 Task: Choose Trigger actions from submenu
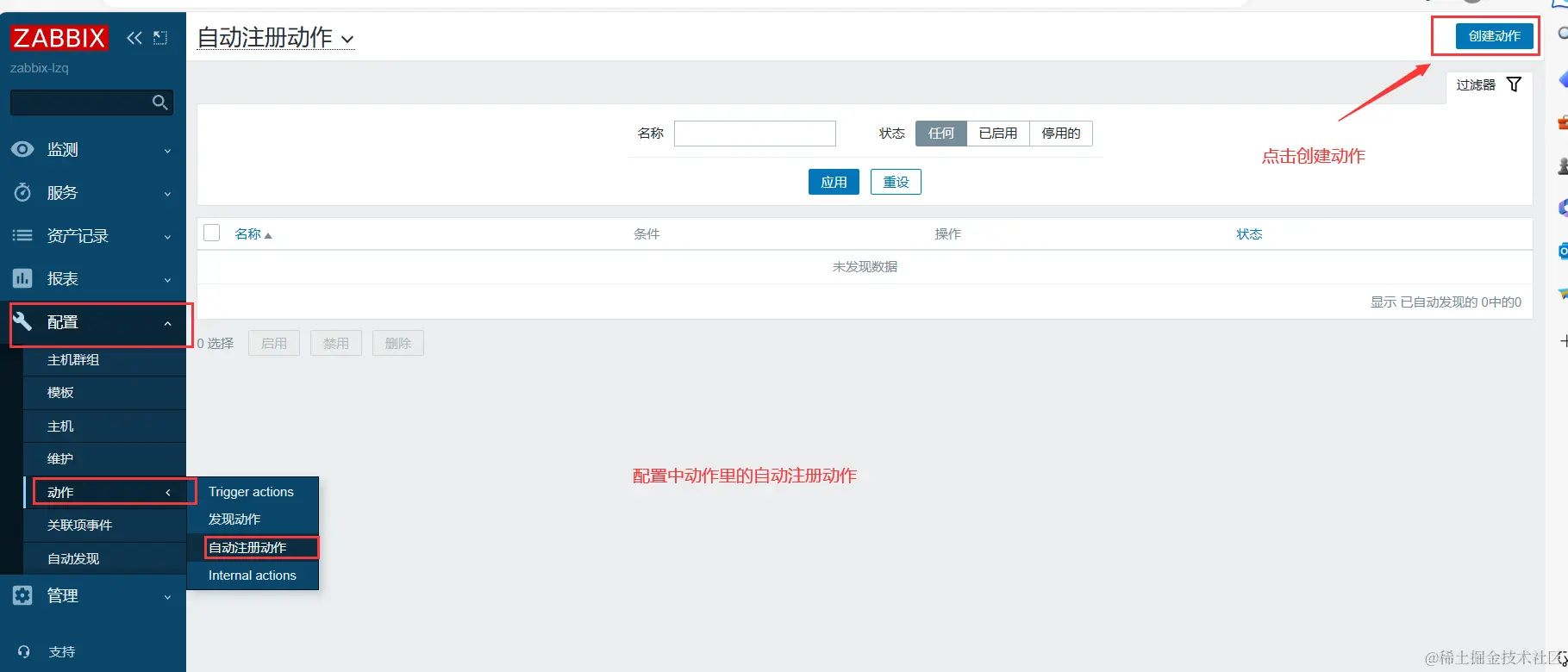coord(253,491)
